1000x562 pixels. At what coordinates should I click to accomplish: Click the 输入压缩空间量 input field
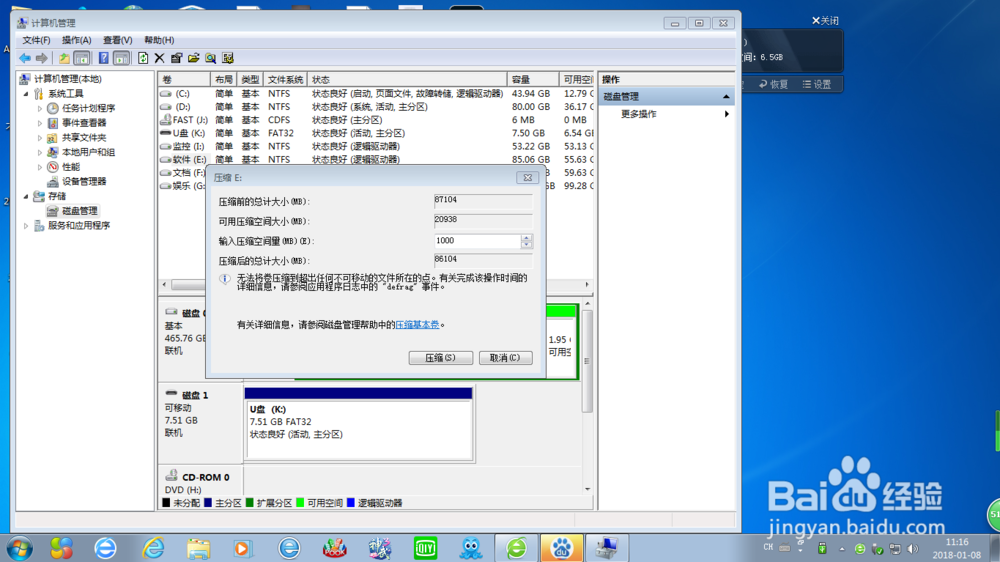click(x=477, y=241)
